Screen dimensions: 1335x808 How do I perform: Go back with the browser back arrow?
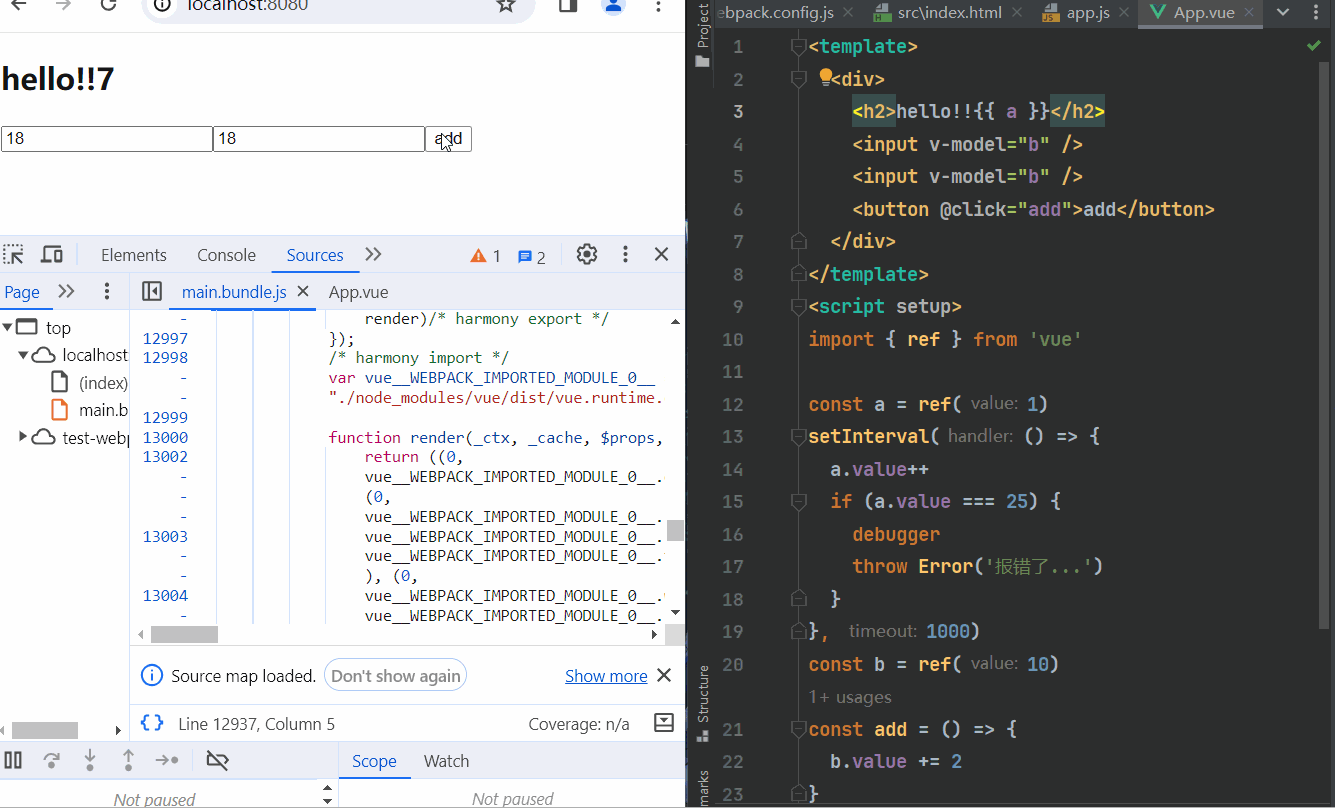pyautogui.click(x=18, y=5)
